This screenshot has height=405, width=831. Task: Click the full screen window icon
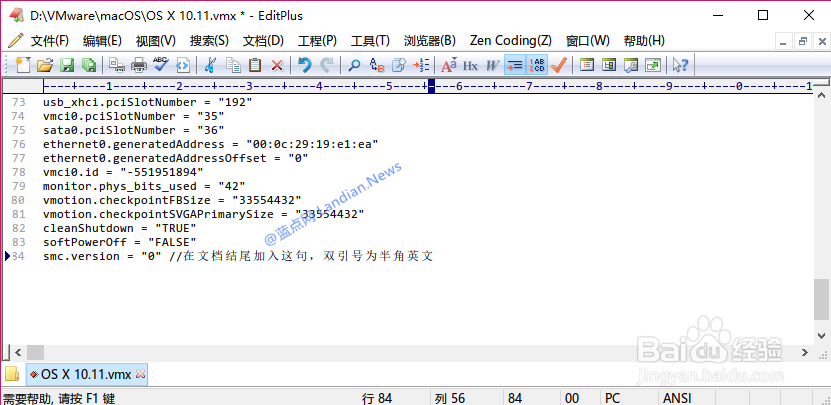coord(653,65)
